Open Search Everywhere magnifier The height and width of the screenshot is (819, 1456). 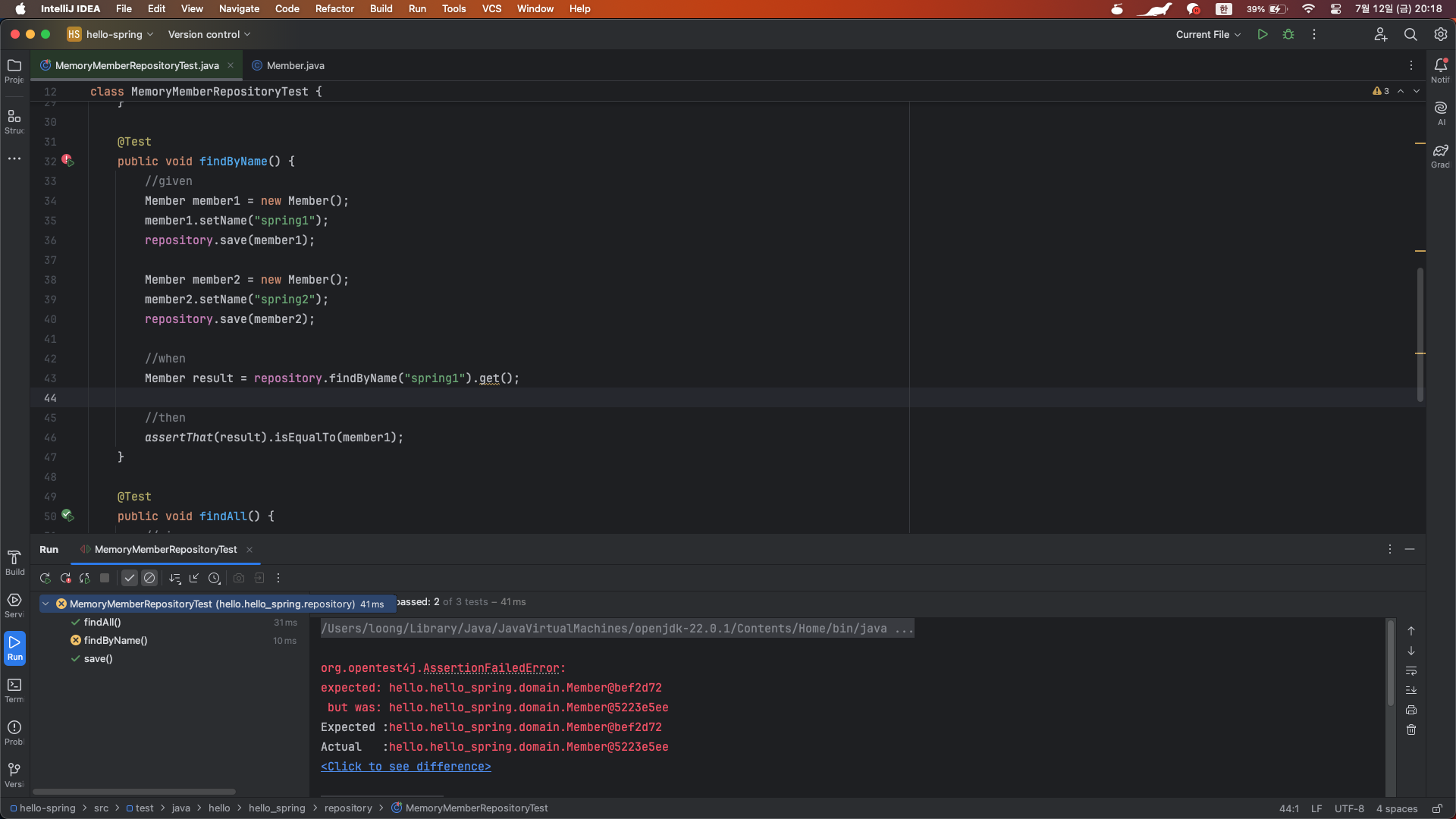[1410, 34]
